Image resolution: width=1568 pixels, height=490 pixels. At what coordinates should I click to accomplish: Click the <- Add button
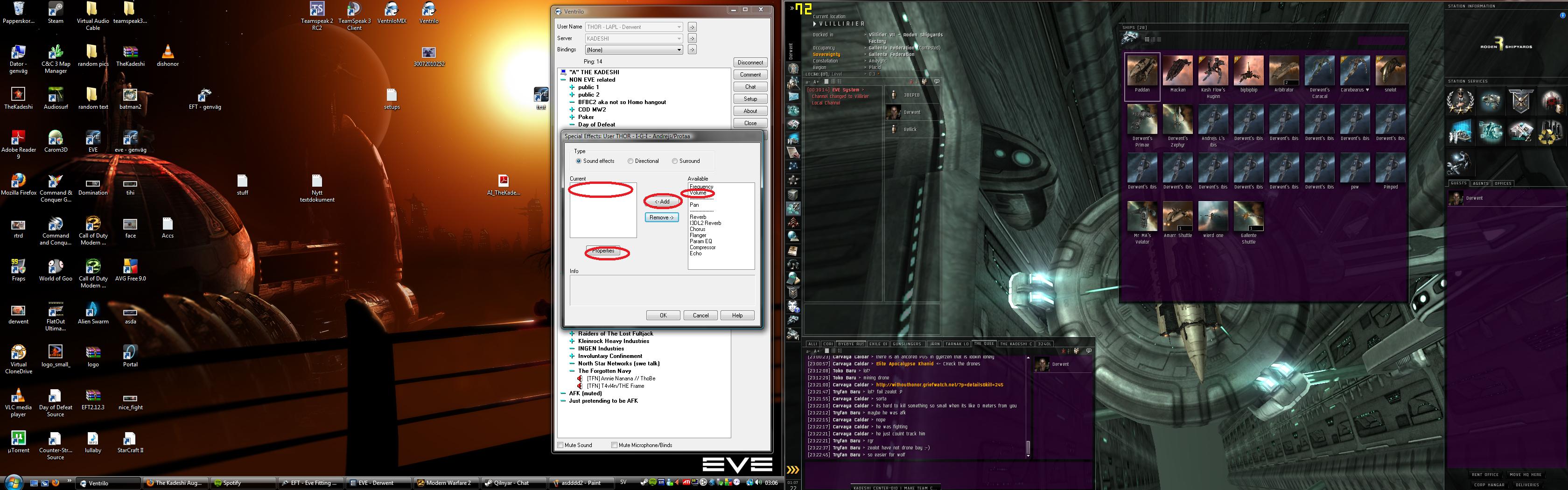[x=662, y=202]
